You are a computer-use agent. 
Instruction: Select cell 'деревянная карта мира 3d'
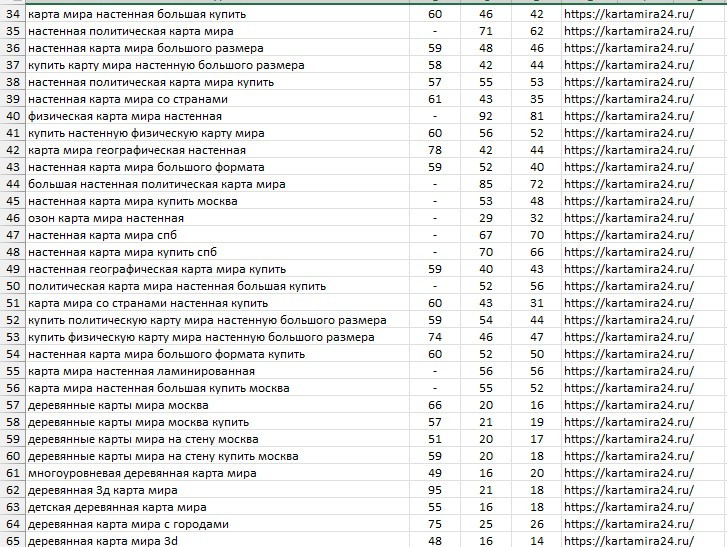point(217,541)
